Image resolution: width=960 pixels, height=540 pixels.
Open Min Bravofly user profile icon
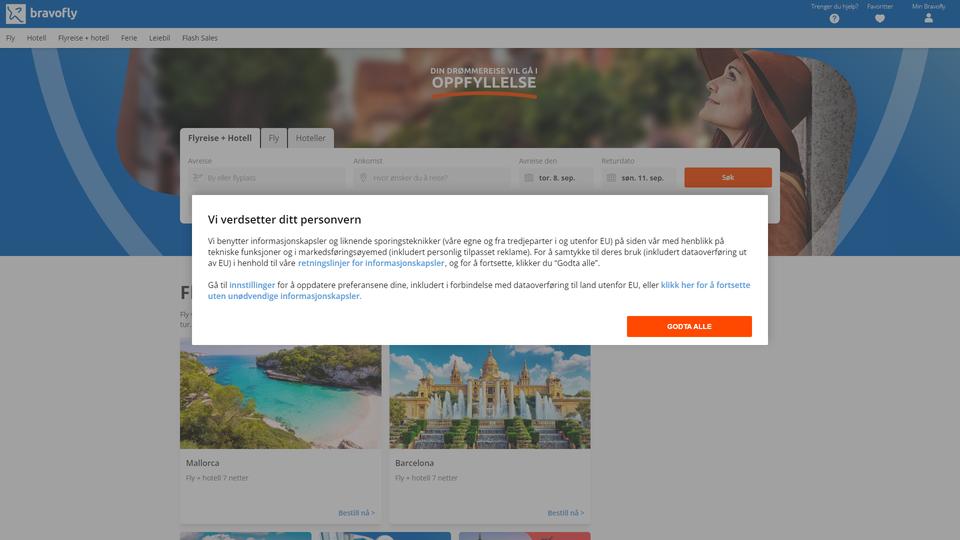(x=928, y=18)
